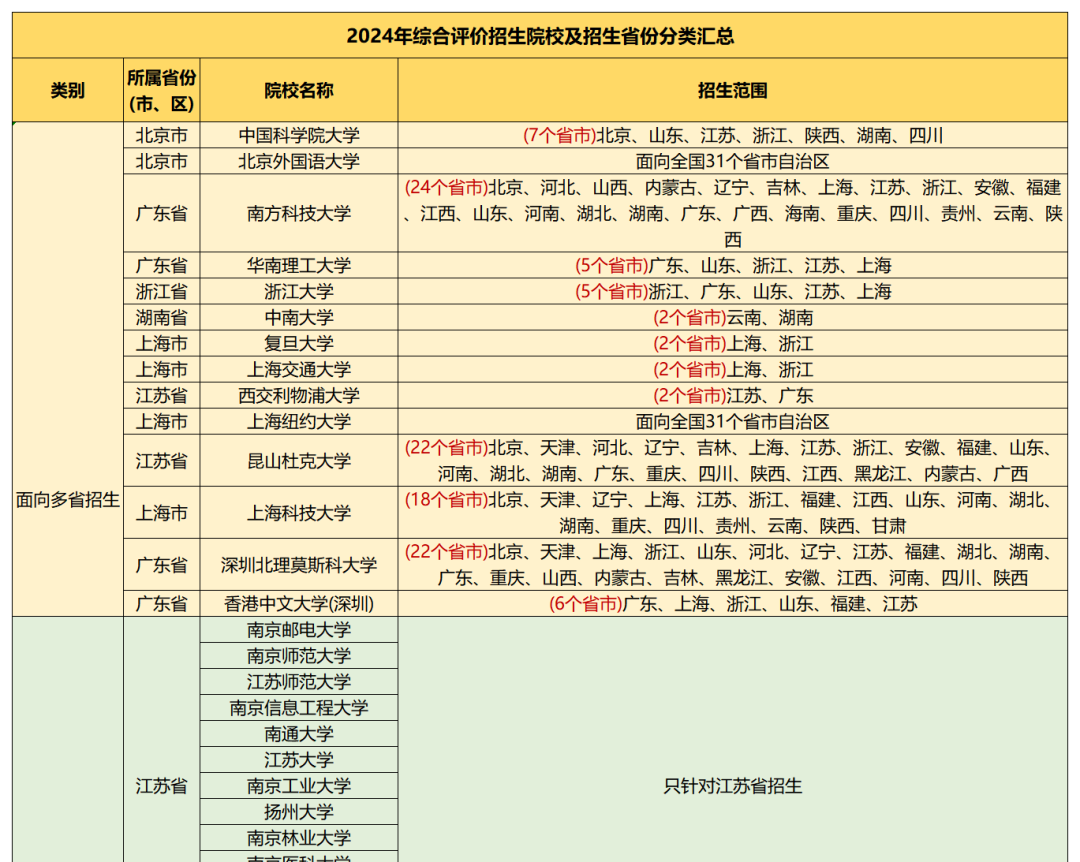The height and width of the screenshot is (862, 1080).
Task: Click 江苏省 in 西交利物浦大学 row
Action: 162,396
